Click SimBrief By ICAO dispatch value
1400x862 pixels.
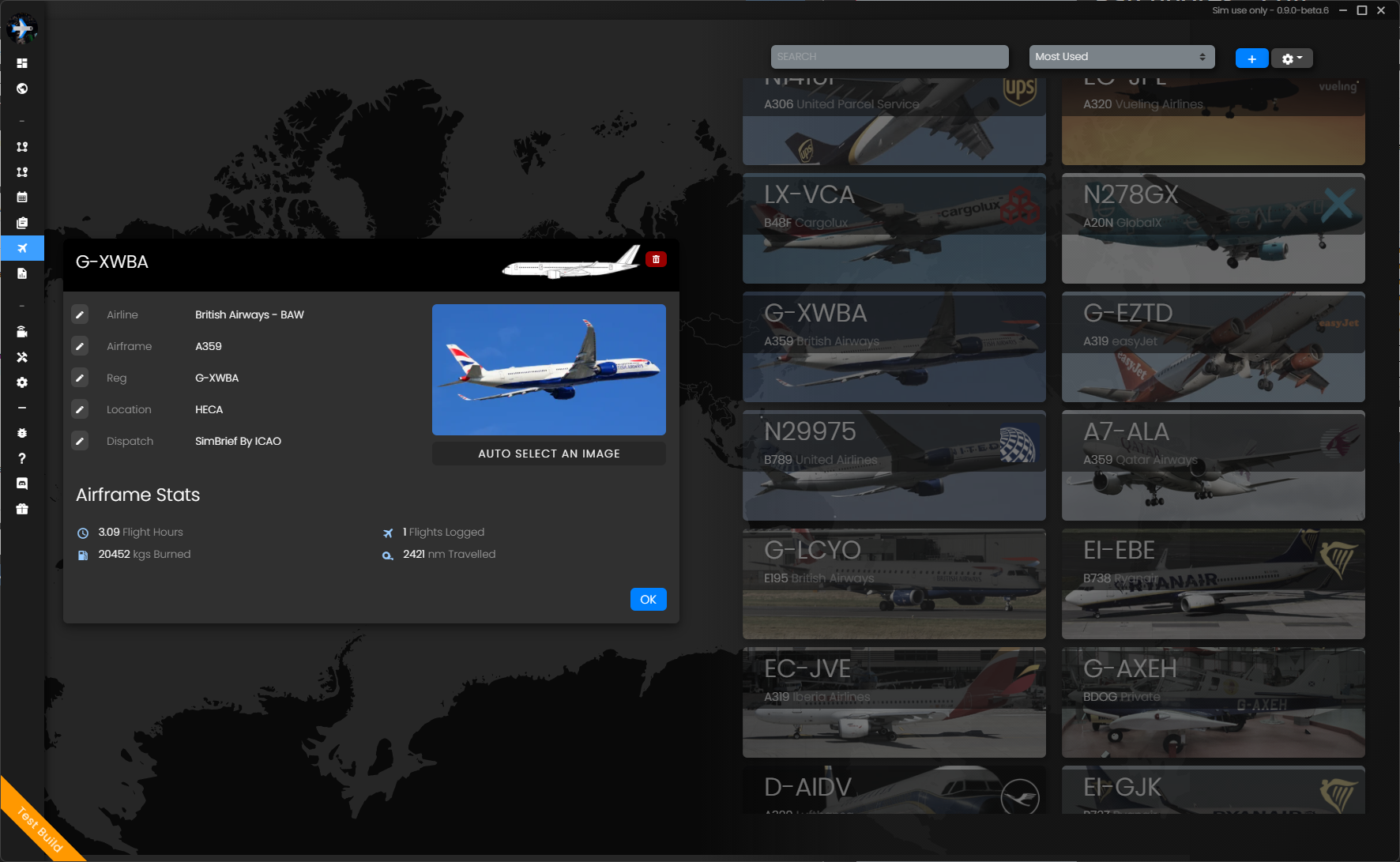point(238,441)
